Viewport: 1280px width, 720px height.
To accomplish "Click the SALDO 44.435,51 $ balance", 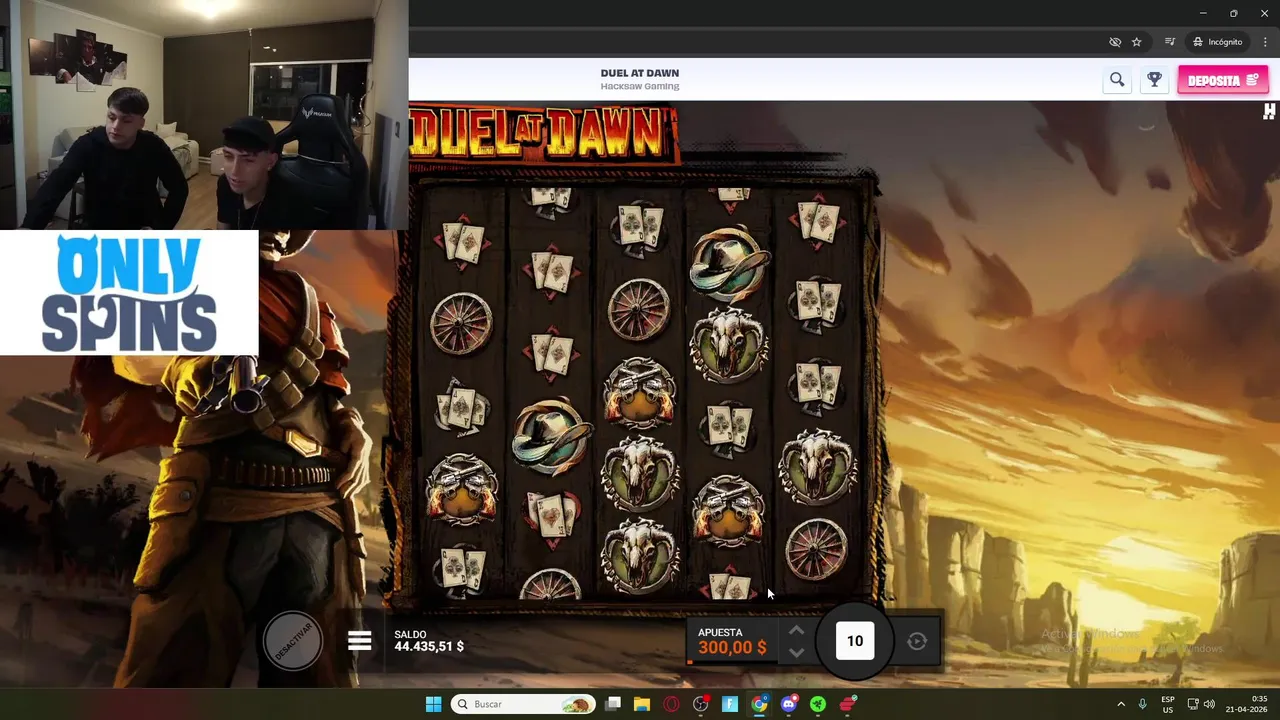I will click(x=429, y=641).
